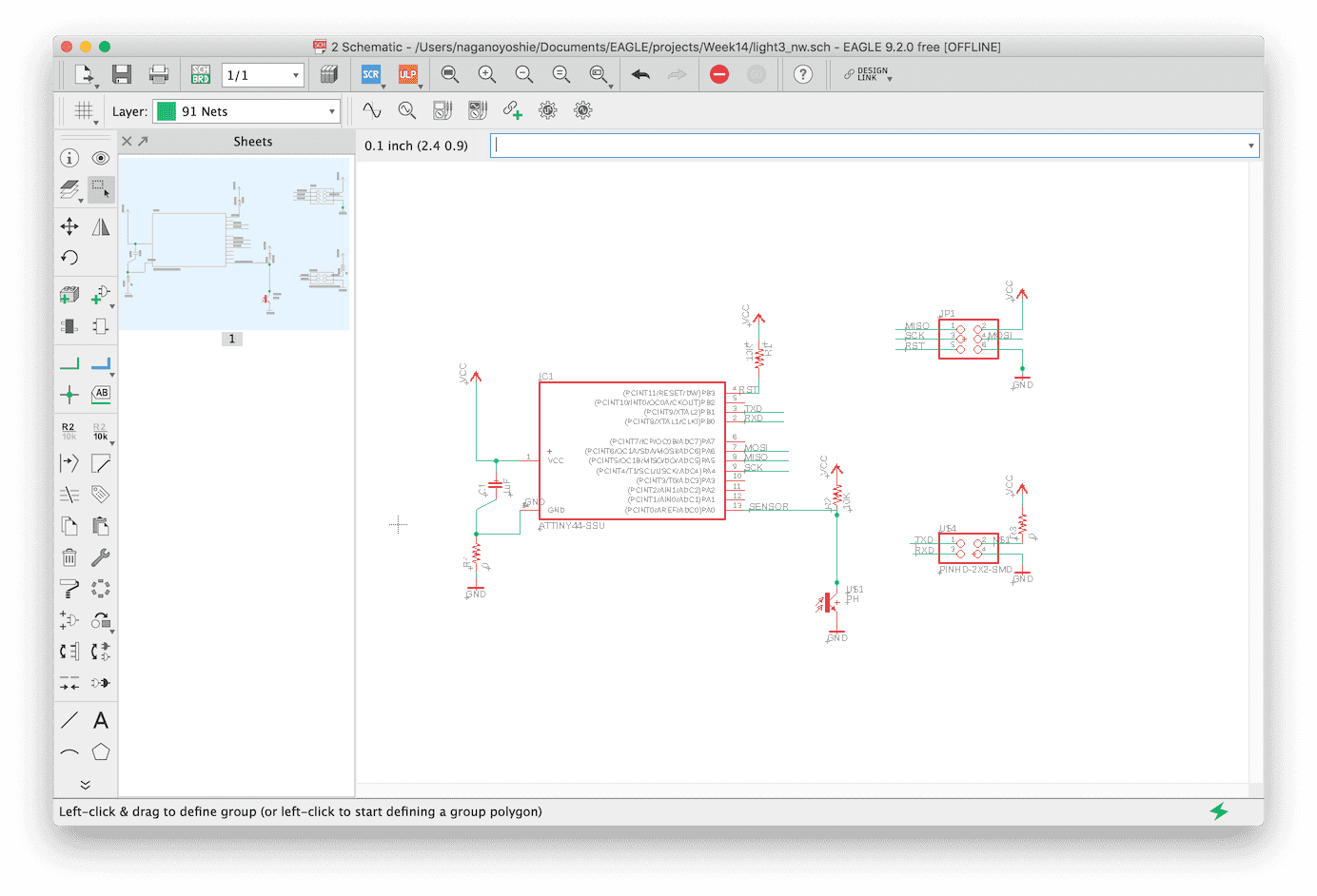Open the SCR script menu

[x=372, y=74]
